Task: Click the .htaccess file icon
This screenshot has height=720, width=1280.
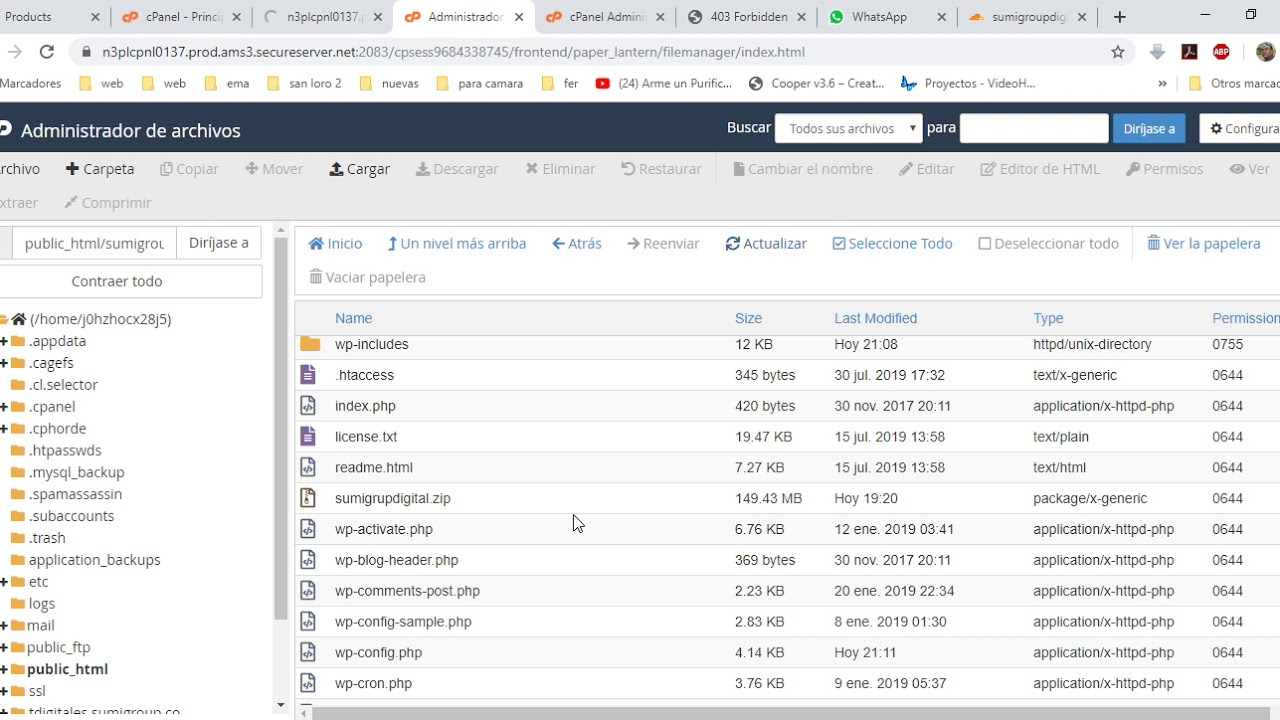Action: [308, 375]
